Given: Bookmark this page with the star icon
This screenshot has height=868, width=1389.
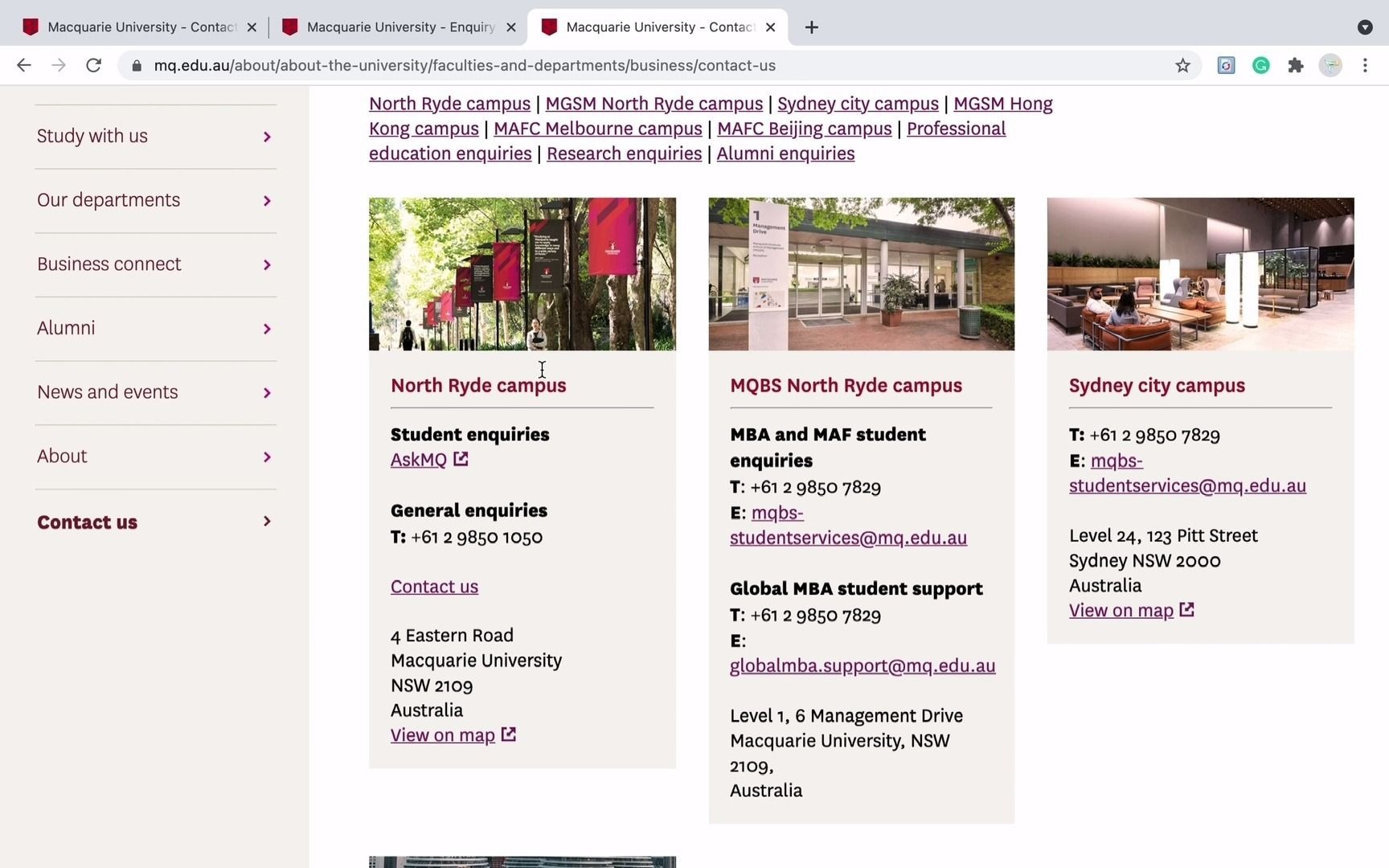Looking at the screenshot, I should [x=1182, y=65].
